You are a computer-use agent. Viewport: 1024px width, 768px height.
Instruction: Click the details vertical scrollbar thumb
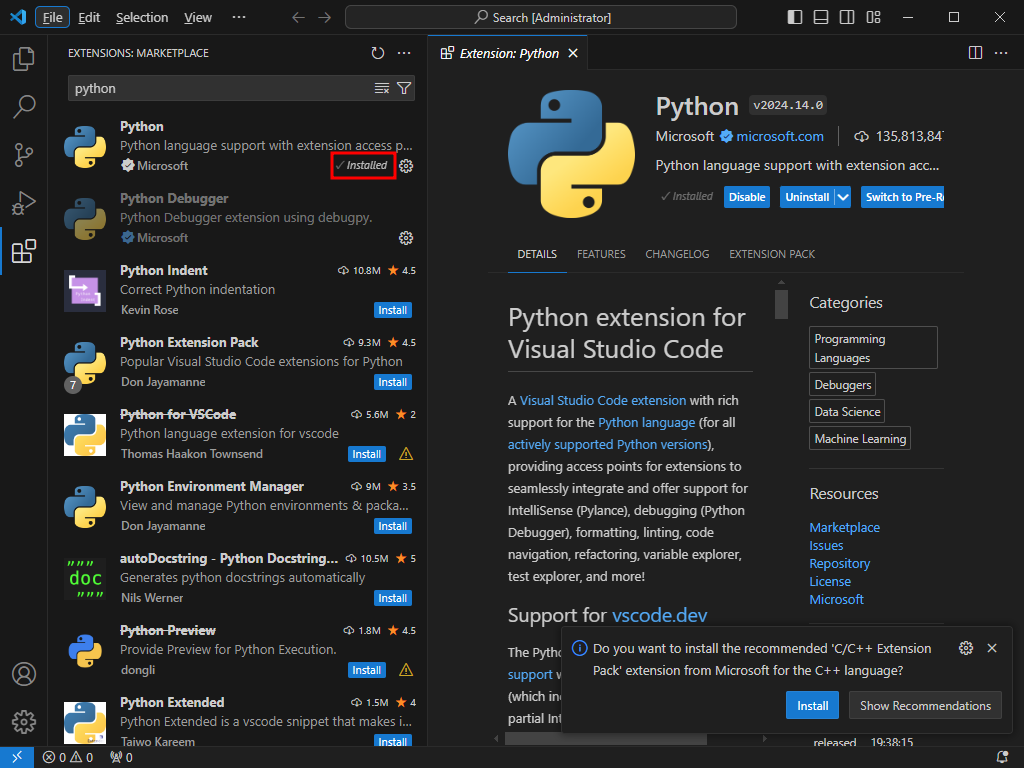[781, 304]
